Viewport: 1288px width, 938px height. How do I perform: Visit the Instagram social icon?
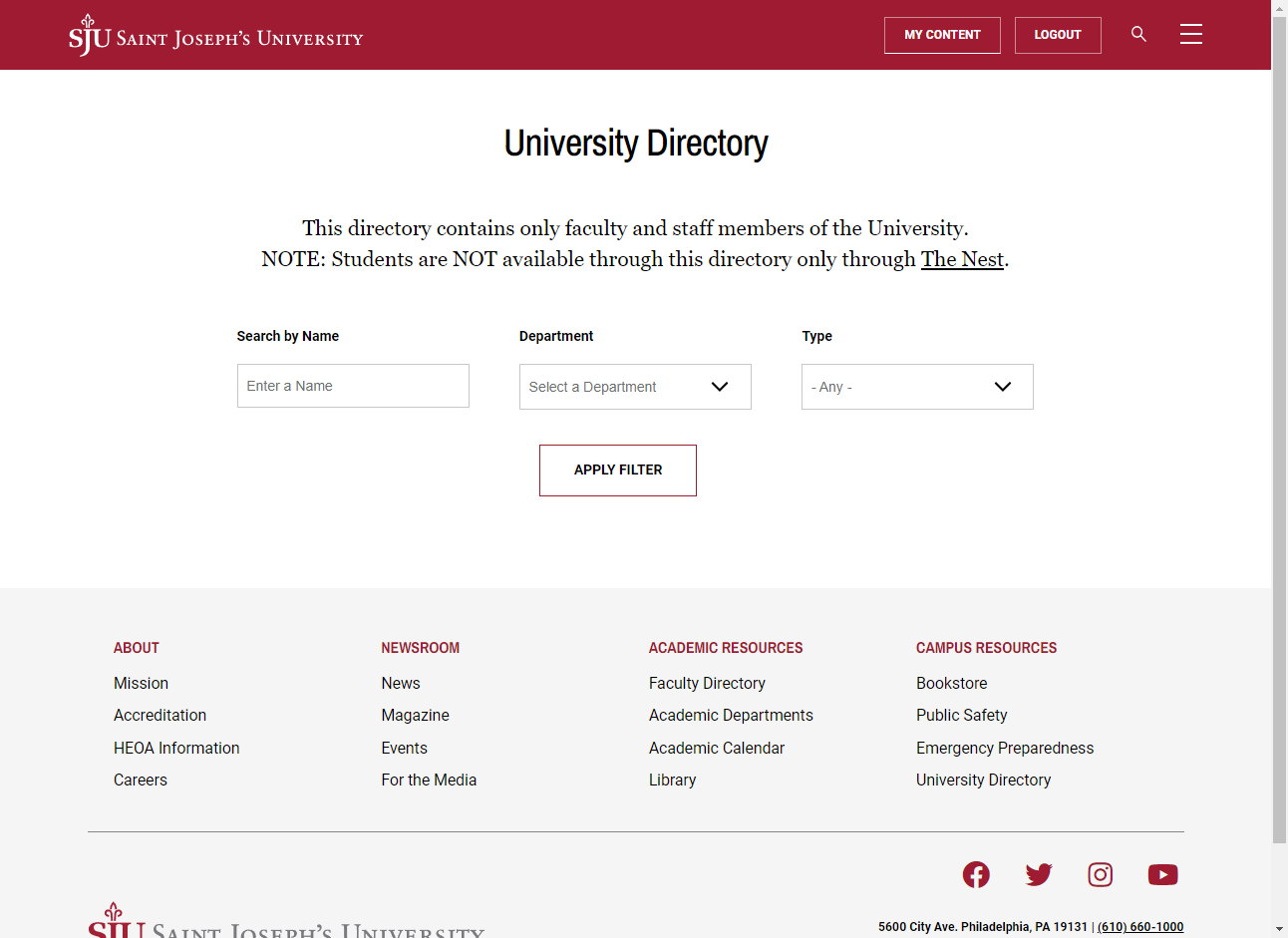point(1101,874)
